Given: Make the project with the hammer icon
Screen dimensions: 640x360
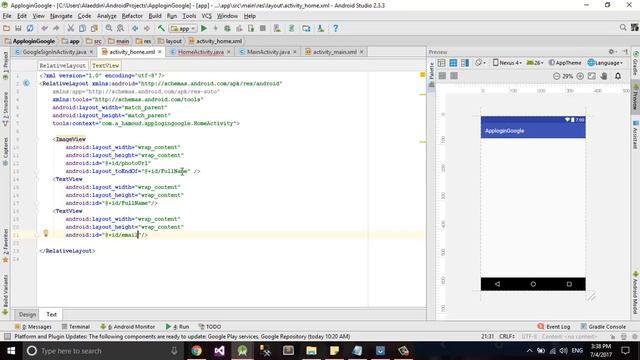Looking at the screenshot, I should click(161, 28).
